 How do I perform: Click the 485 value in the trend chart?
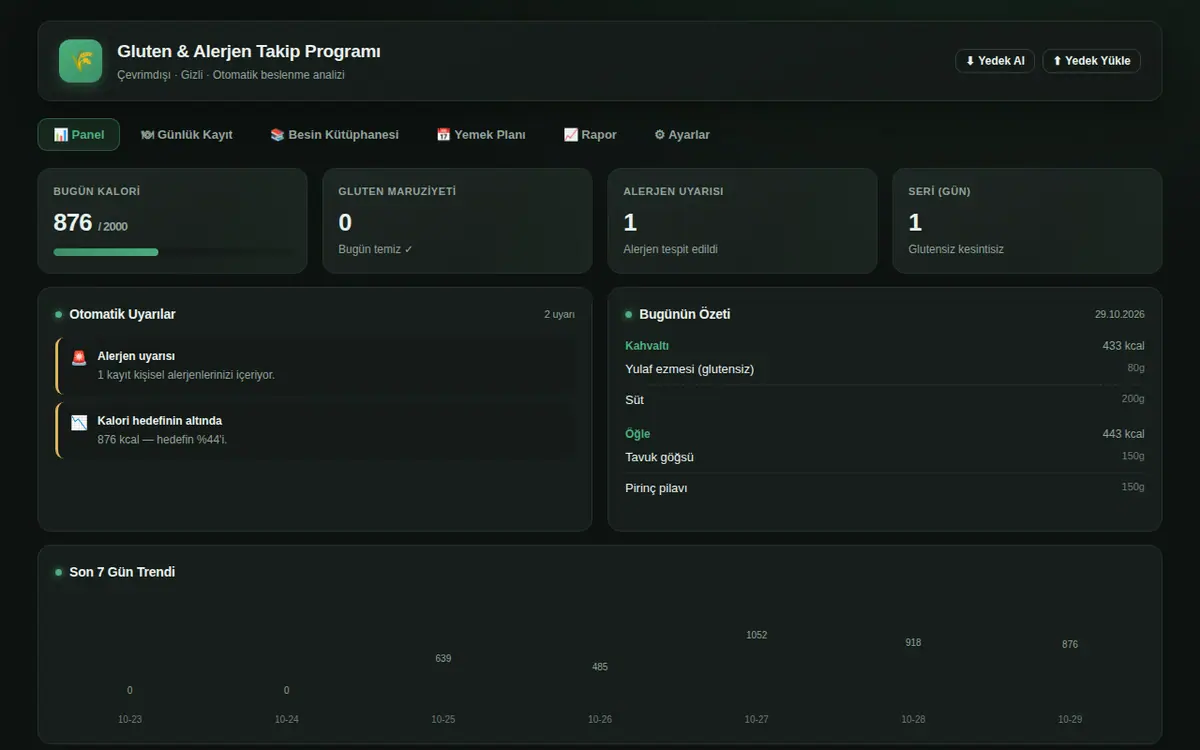600,667
